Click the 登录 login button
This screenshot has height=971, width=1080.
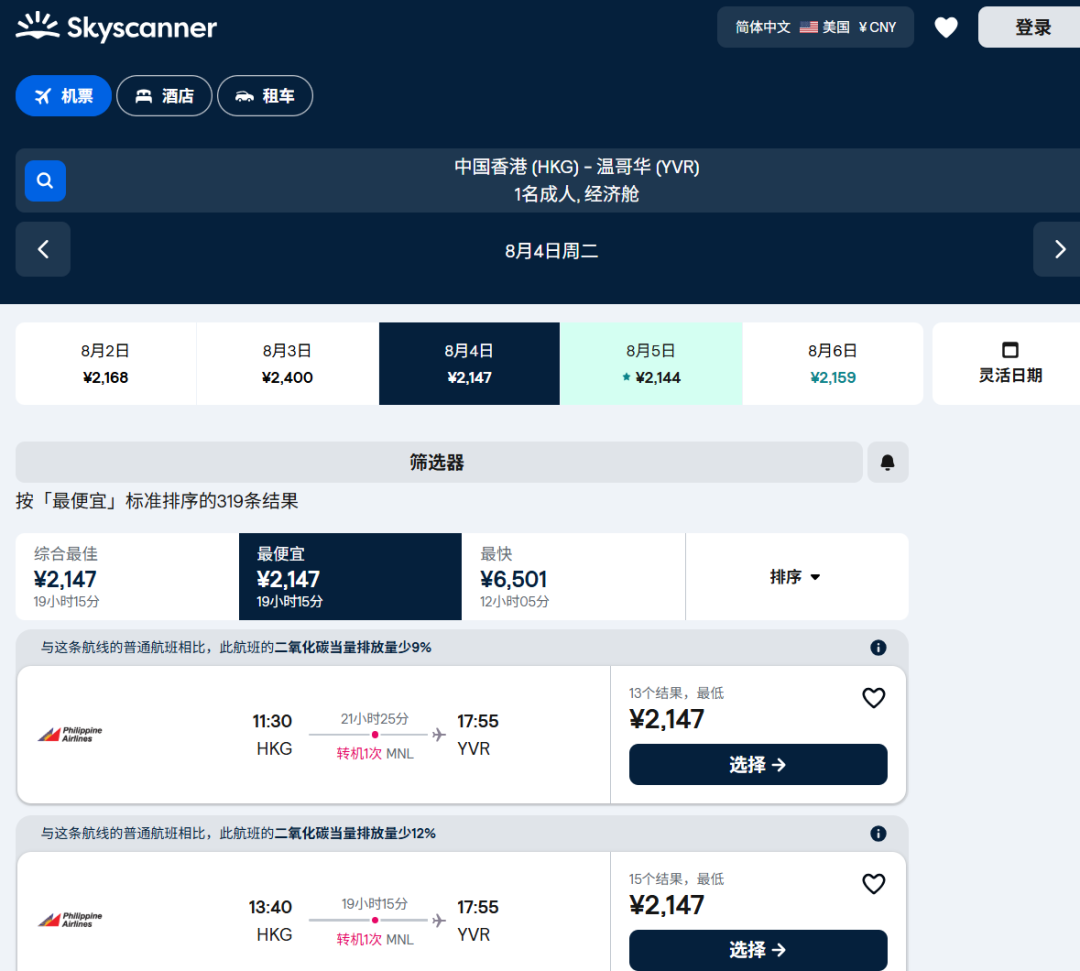pyautogui.click(x=1032, y=28)
